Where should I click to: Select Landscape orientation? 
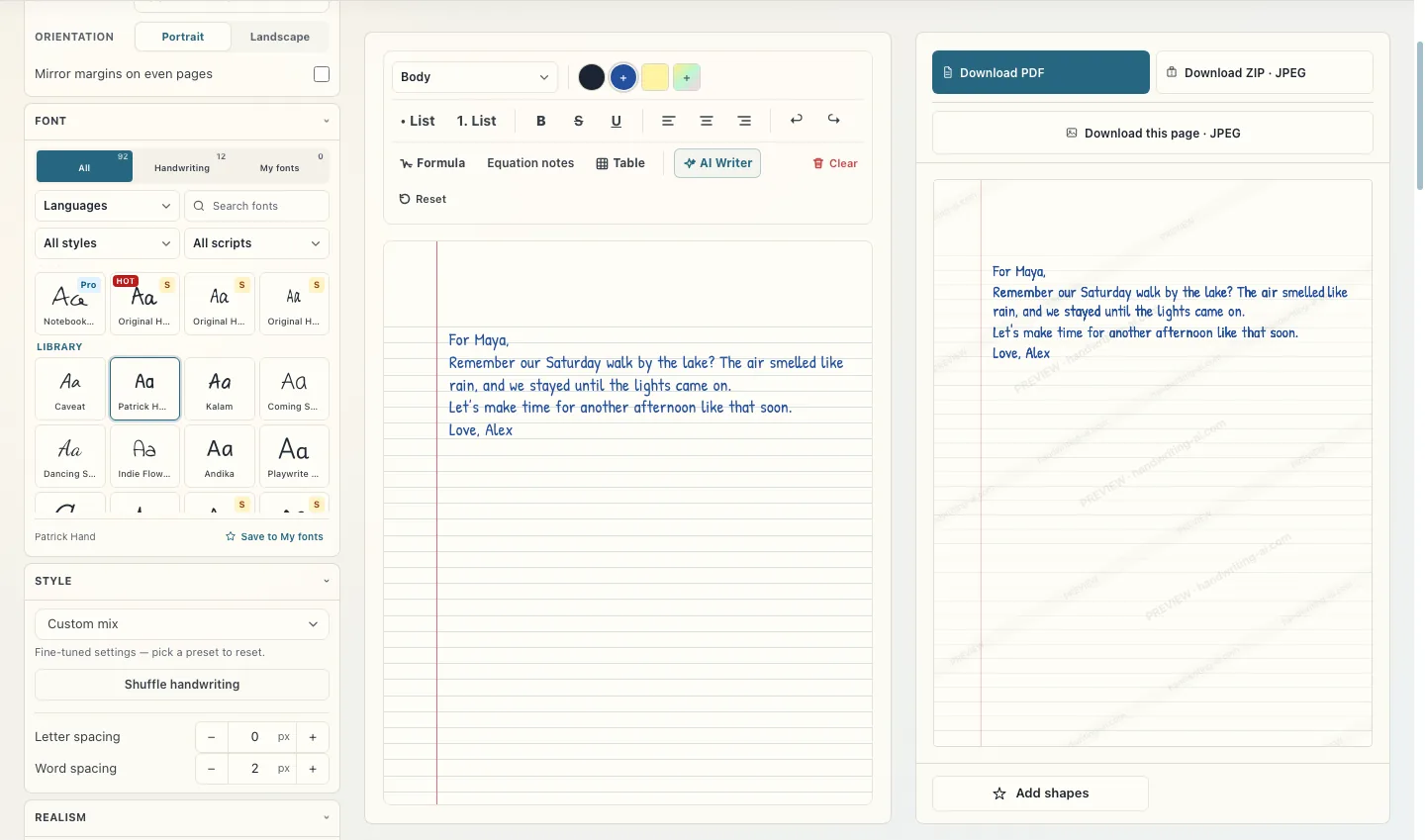pos(280,37)
